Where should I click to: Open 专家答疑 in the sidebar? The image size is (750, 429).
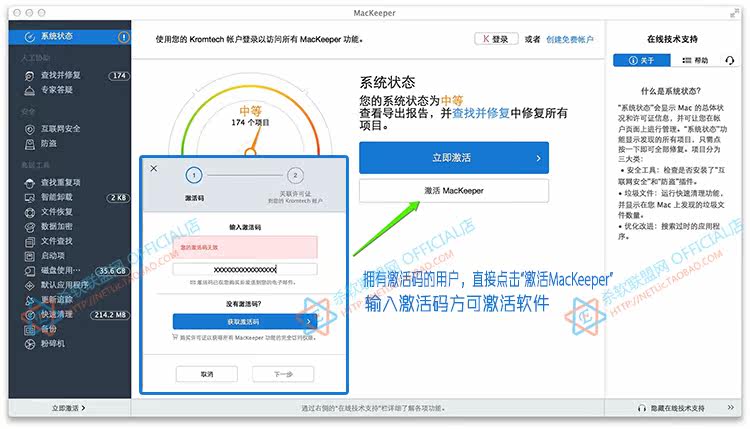pos(69,90)
